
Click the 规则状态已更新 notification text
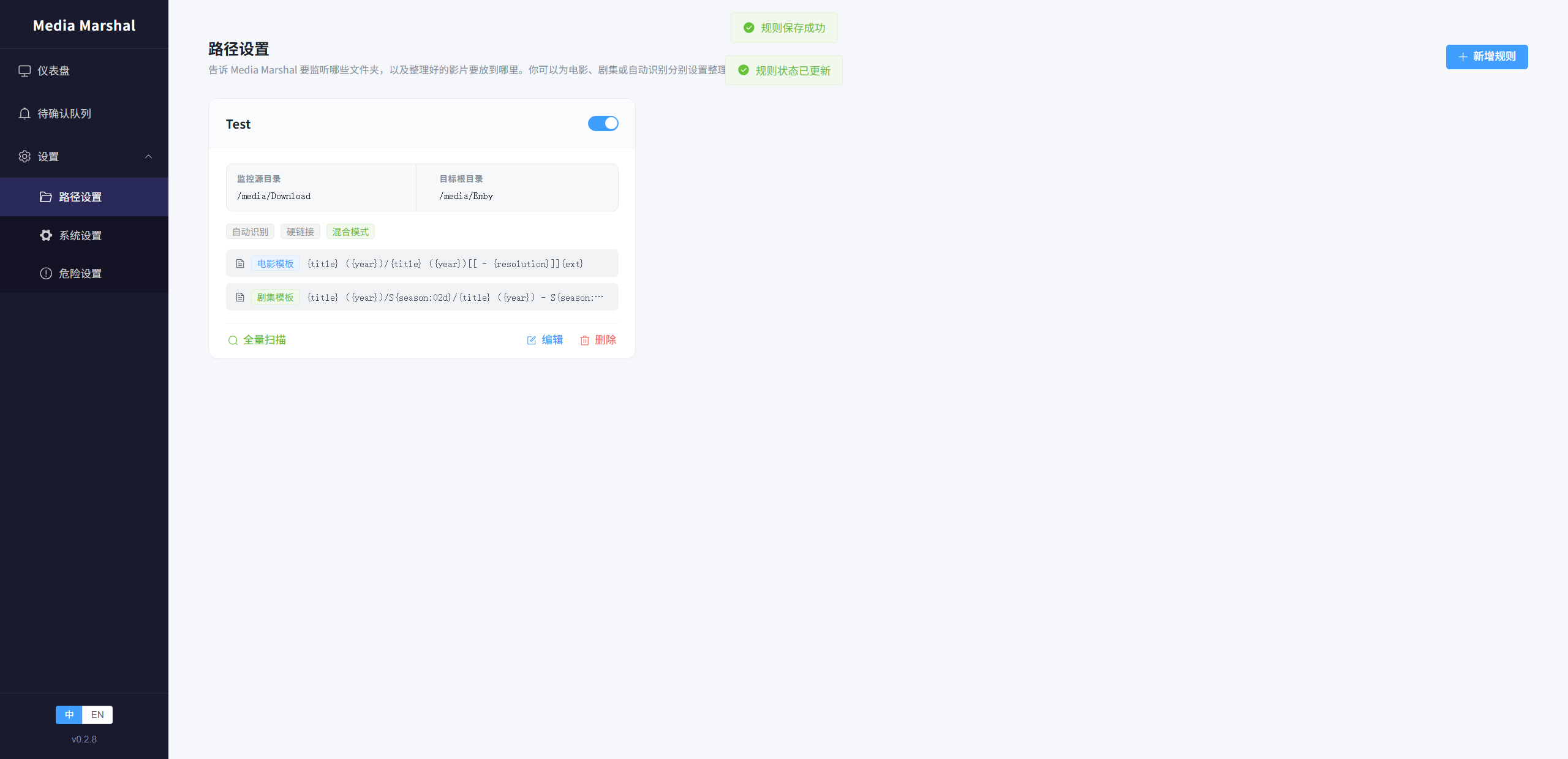click(793, 71)
